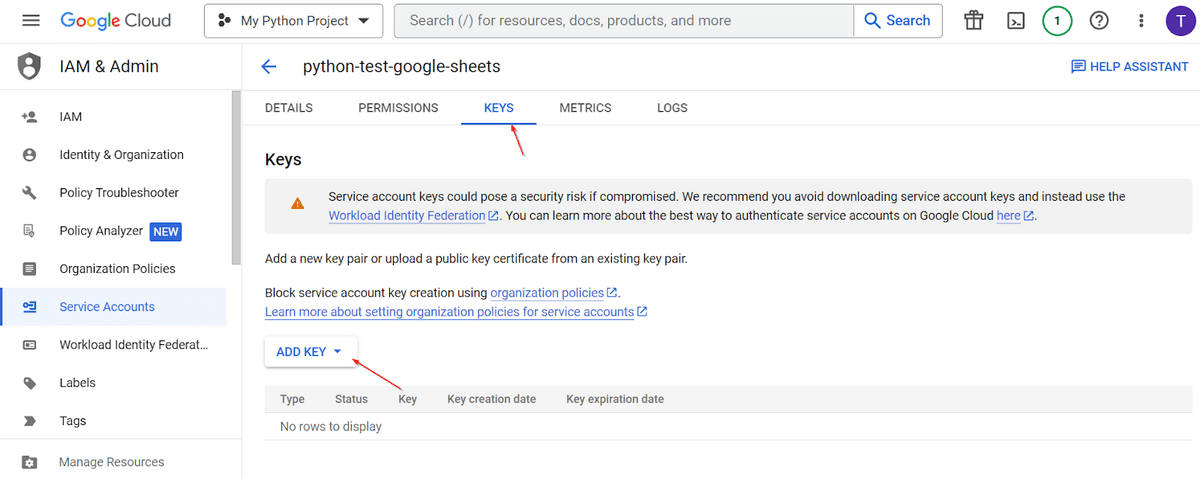Click the Policy Troubleshooter wrench icon

pos(29,193)
